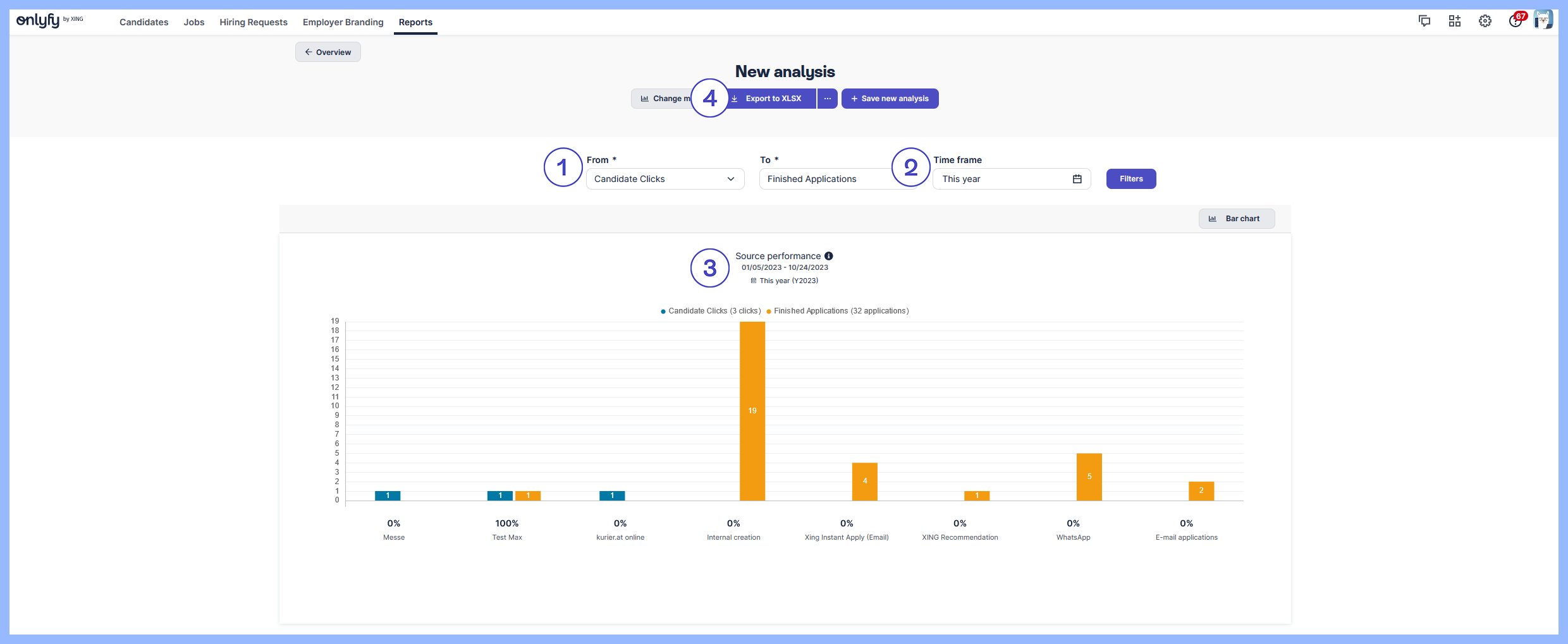The image size is (1568, 644).
Task: Toggle Candidate Clicks legend series
Action: [x=710, y=311]
